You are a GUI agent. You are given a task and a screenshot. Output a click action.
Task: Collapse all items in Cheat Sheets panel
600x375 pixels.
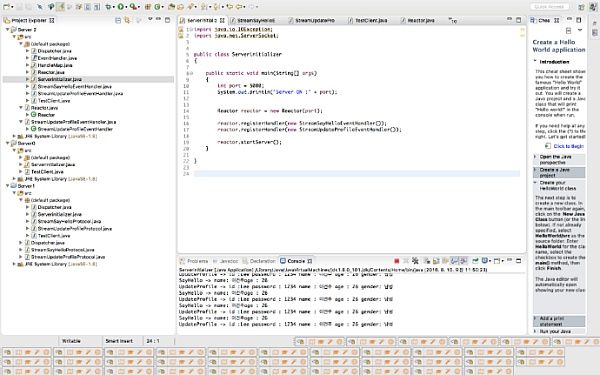pyautogui.click(x=569, y=31)
